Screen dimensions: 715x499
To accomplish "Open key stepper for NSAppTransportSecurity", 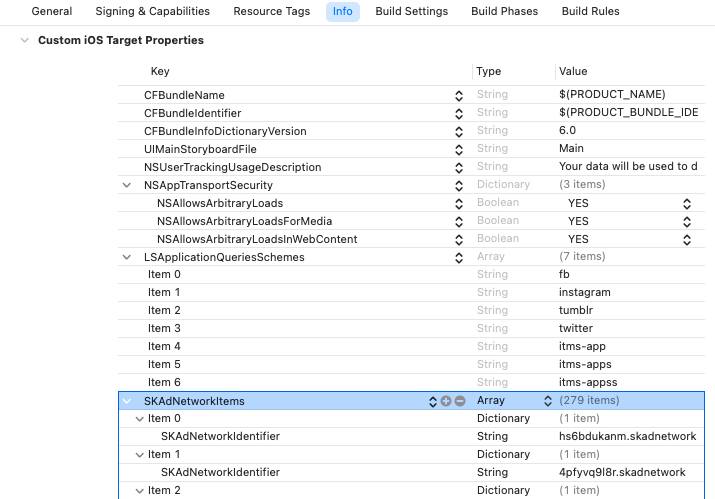I will pos(459,186).
